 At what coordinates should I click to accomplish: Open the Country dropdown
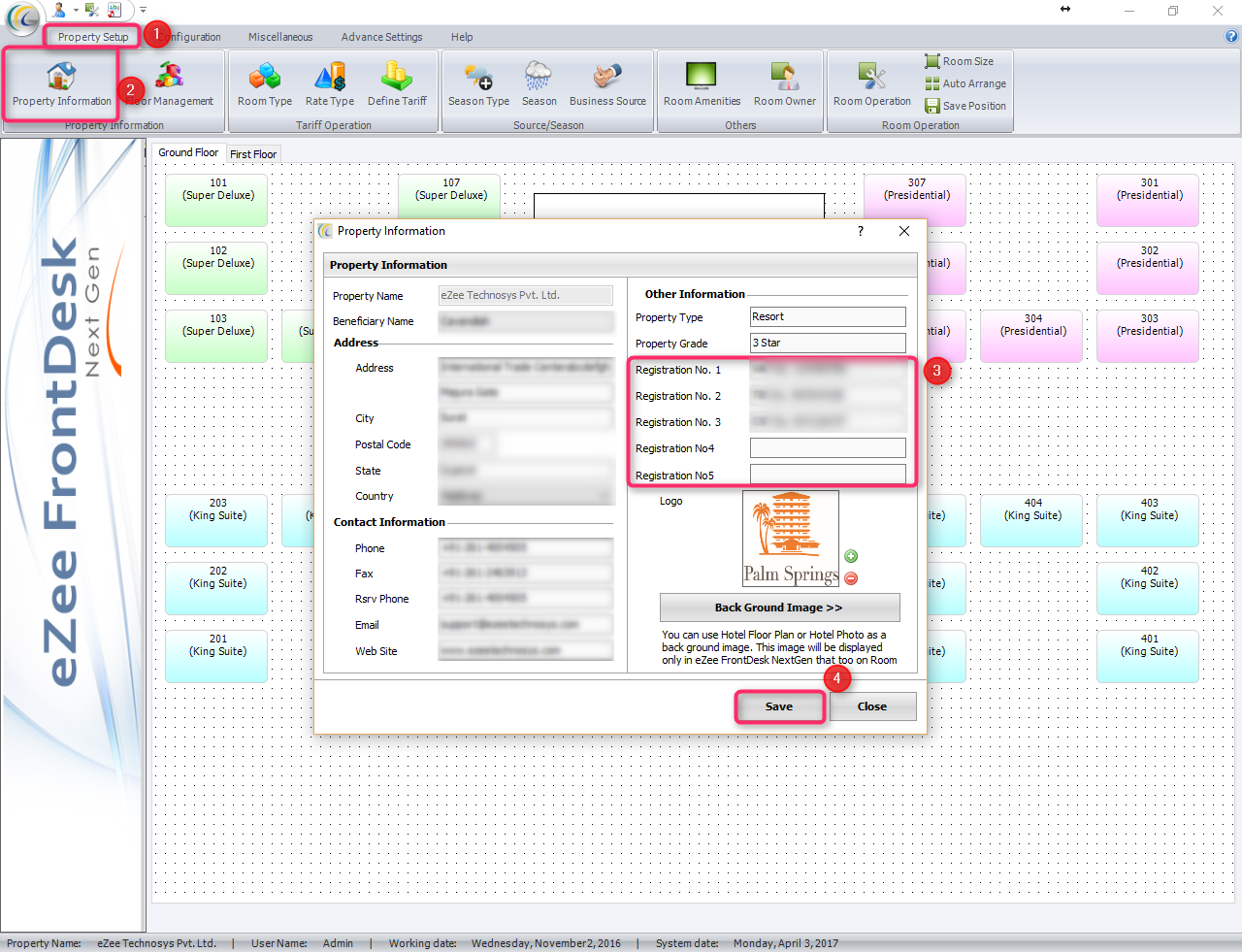[525, 496]
